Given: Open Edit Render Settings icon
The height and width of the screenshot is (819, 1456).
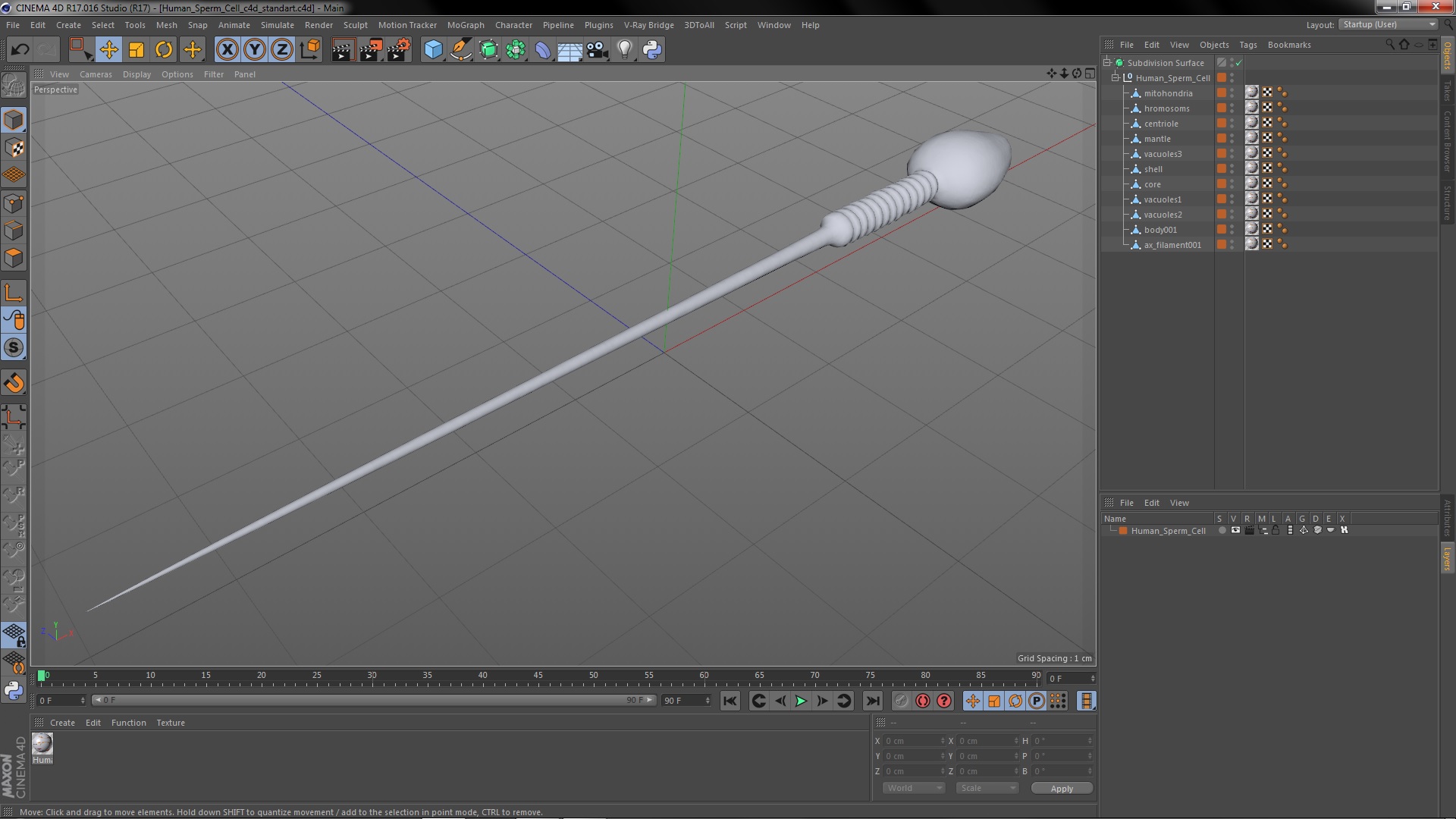Looking at the screenshot, I should point(399,50).
